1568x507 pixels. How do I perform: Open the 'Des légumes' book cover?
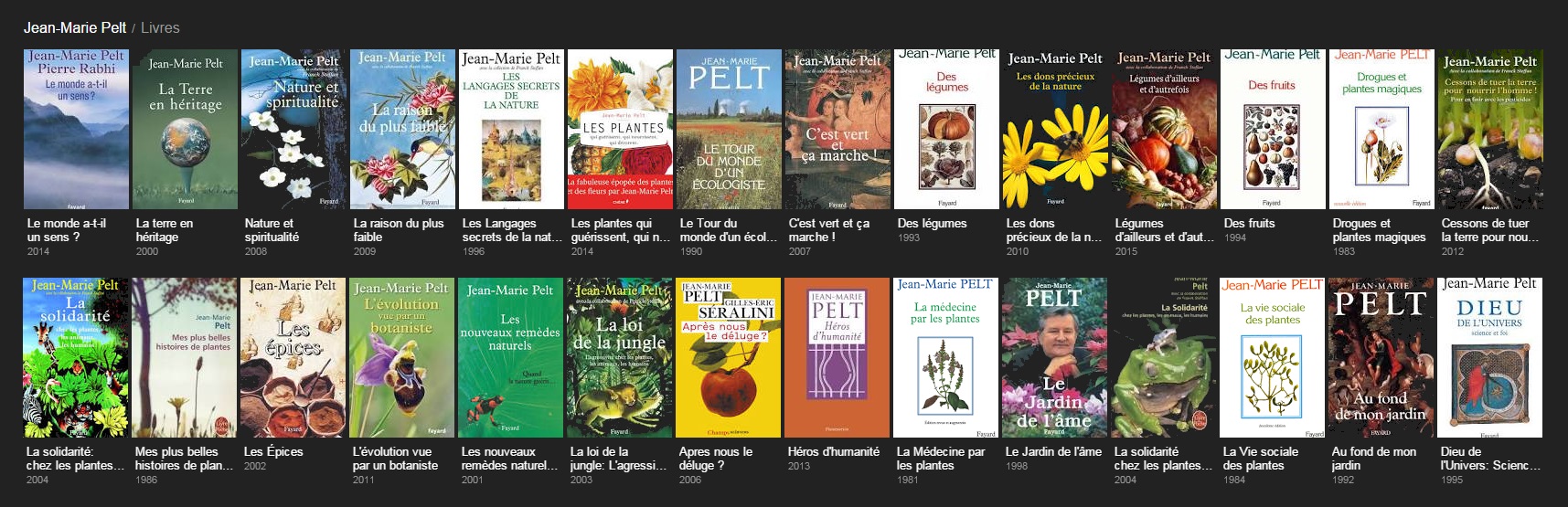[x=946, y=130]
